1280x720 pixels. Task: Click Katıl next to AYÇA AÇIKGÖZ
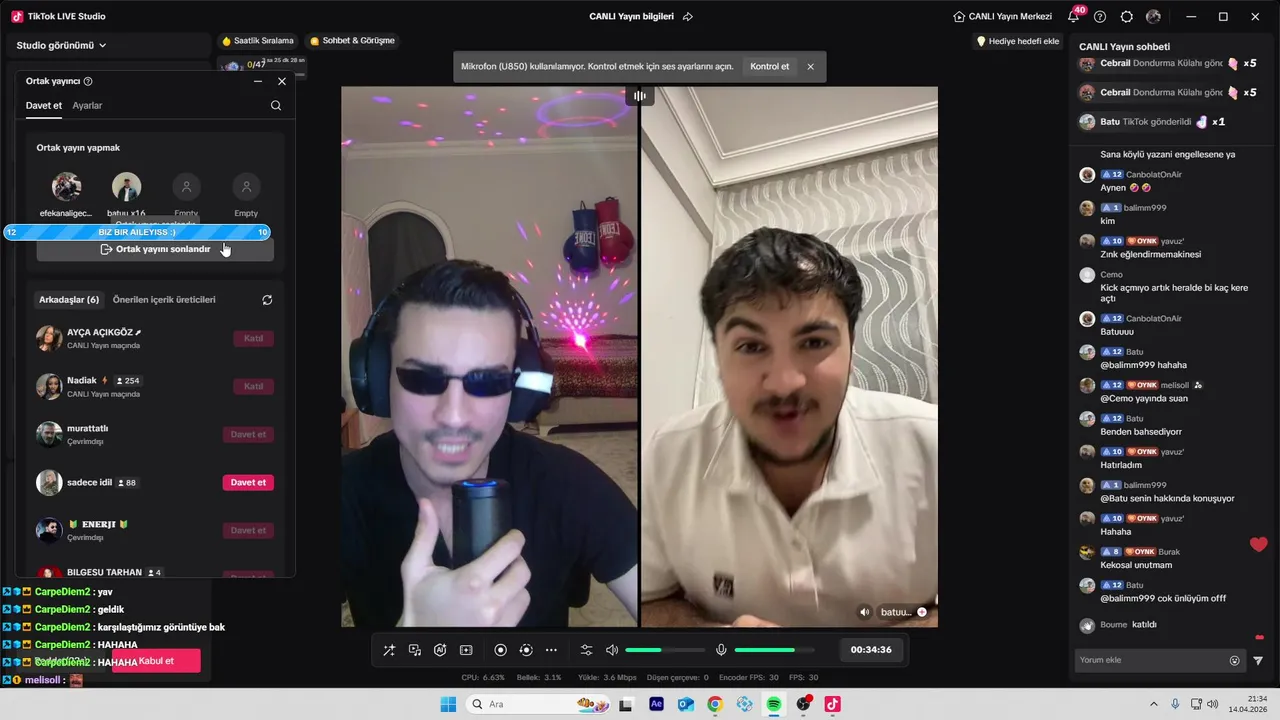pyautogui.click(x=253, y=338)
